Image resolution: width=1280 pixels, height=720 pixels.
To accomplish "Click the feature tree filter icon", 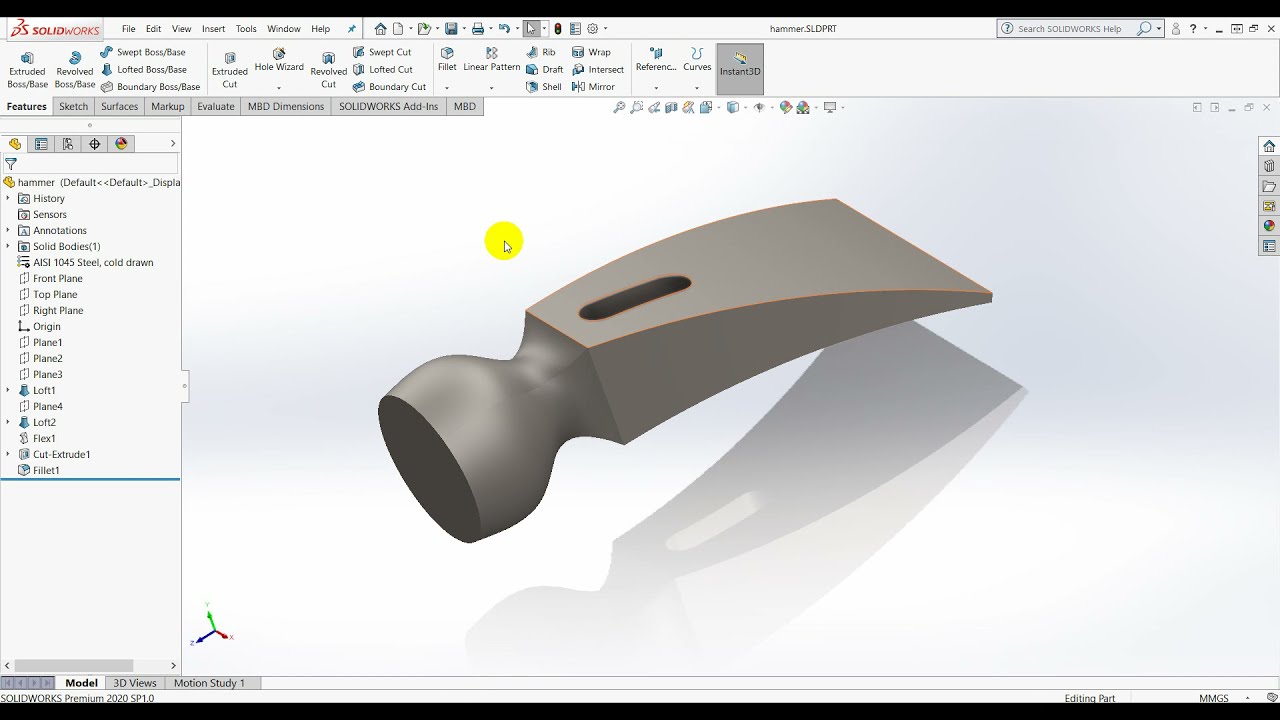I will [x=10, y=164].
